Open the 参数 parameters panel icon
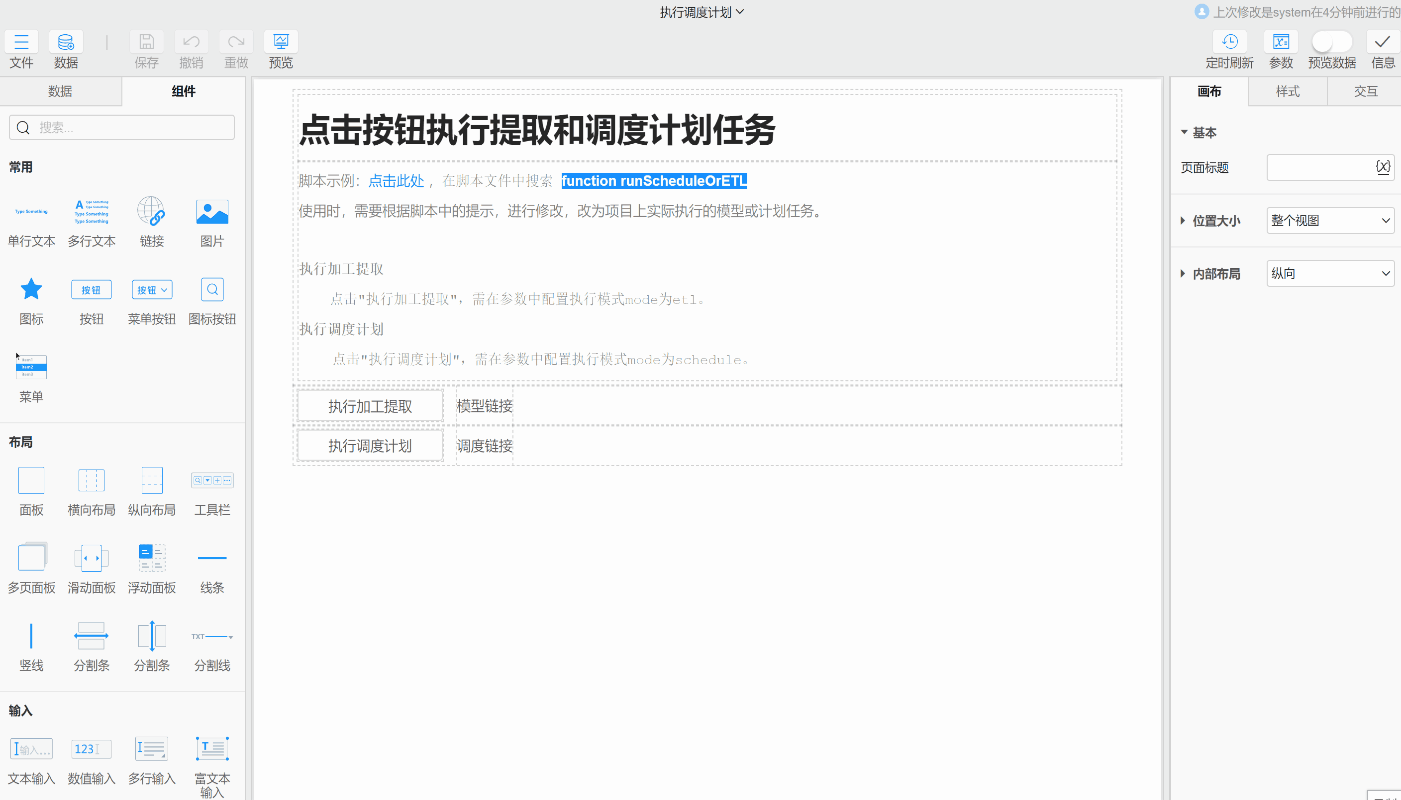The width and height of the screenshot is (1401, 800). 1281,42
